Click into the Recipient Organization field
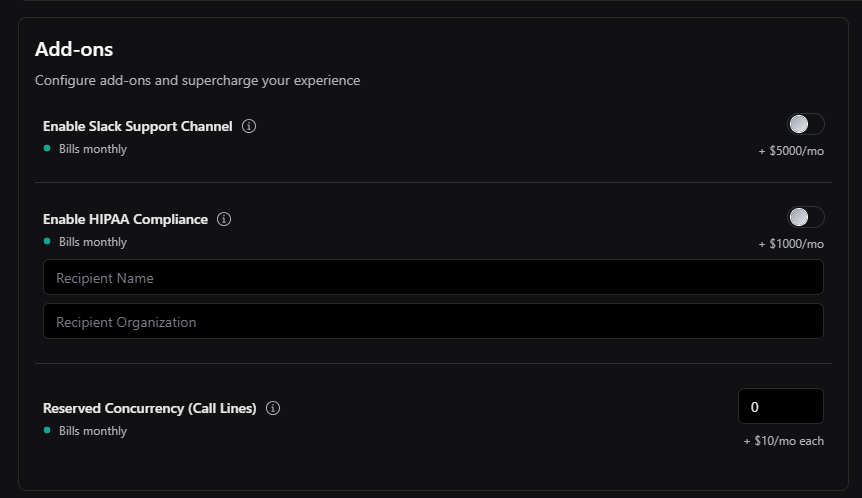 tap(433, 322)
